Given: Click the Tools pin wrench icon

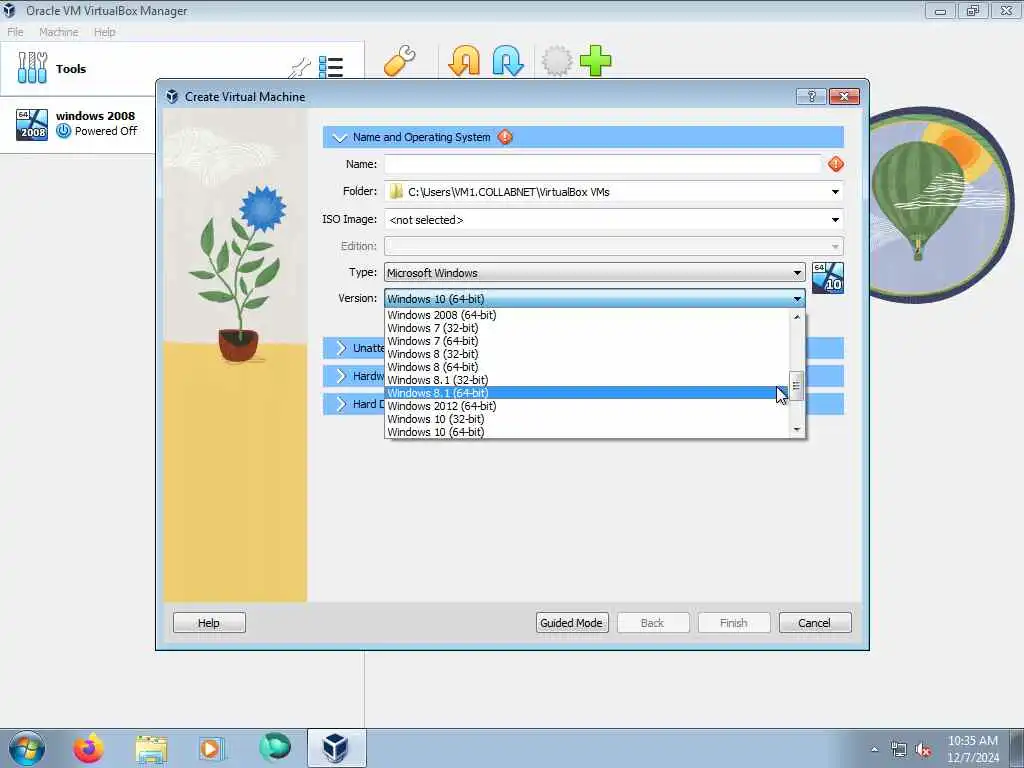Looking at the screenshot, I should 300,67.
